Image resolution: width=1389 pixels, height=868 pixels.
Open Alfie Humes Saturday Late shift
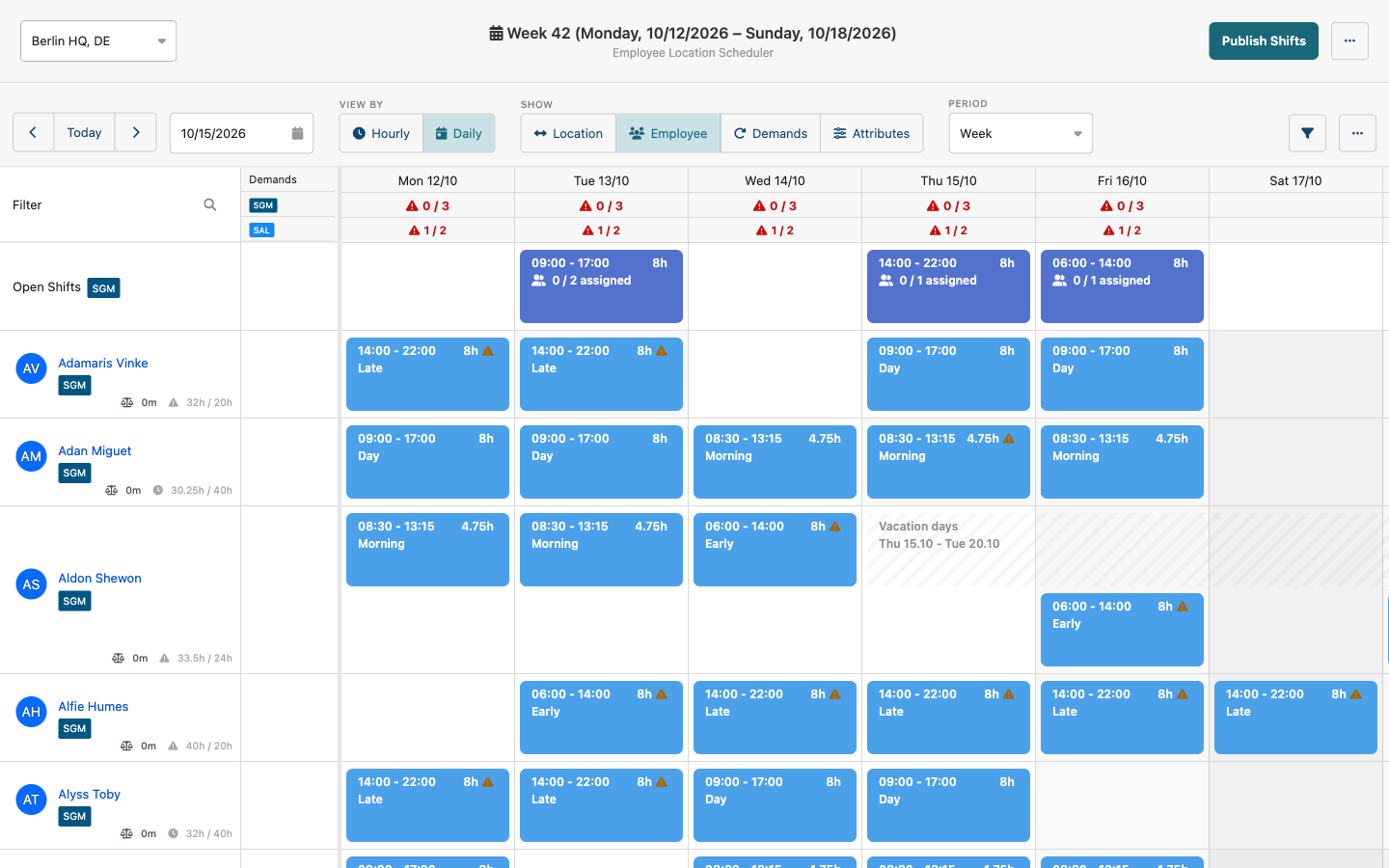(x=1295, y=718)
